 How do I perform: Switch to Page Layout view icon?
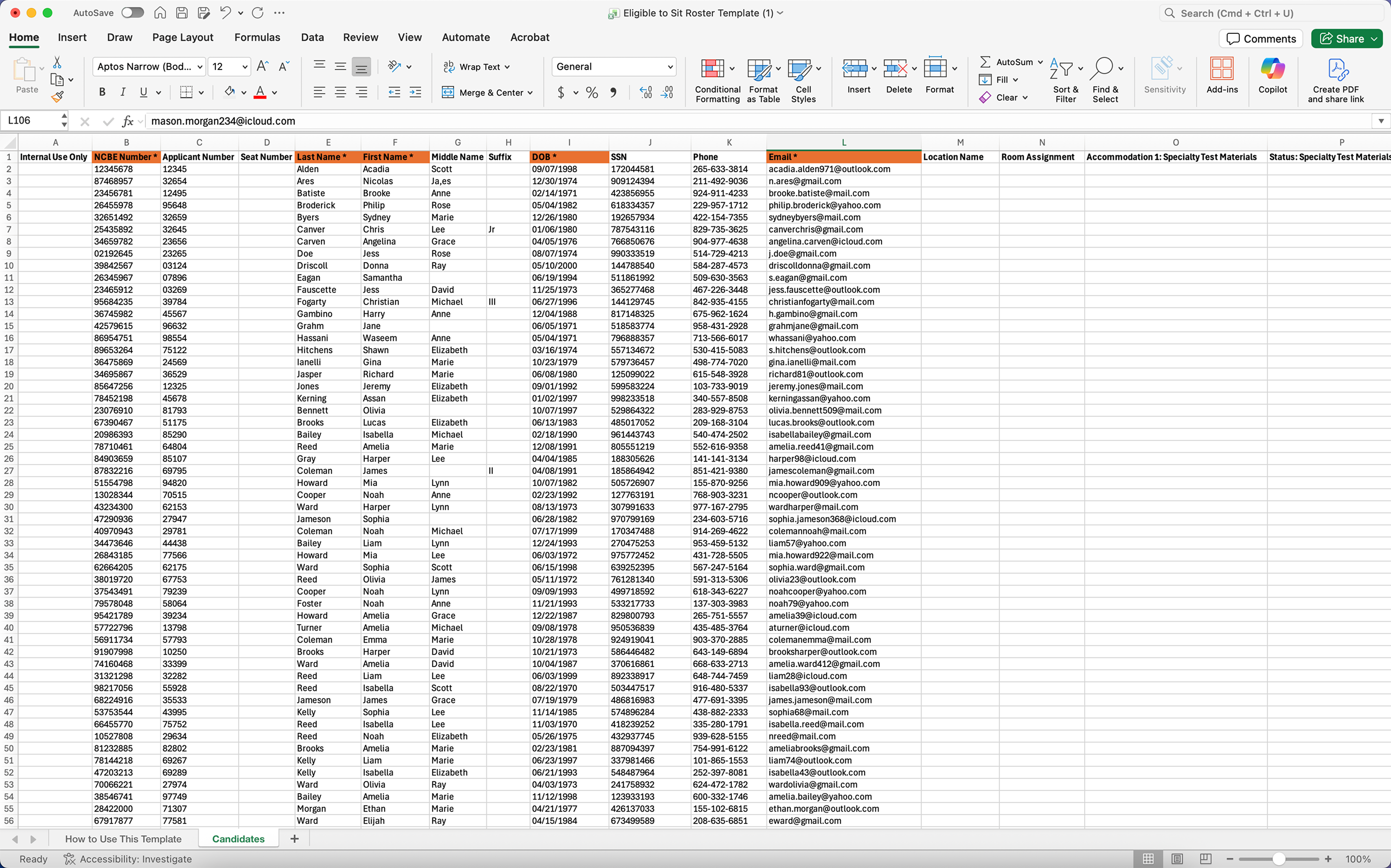pos(1177,859)
